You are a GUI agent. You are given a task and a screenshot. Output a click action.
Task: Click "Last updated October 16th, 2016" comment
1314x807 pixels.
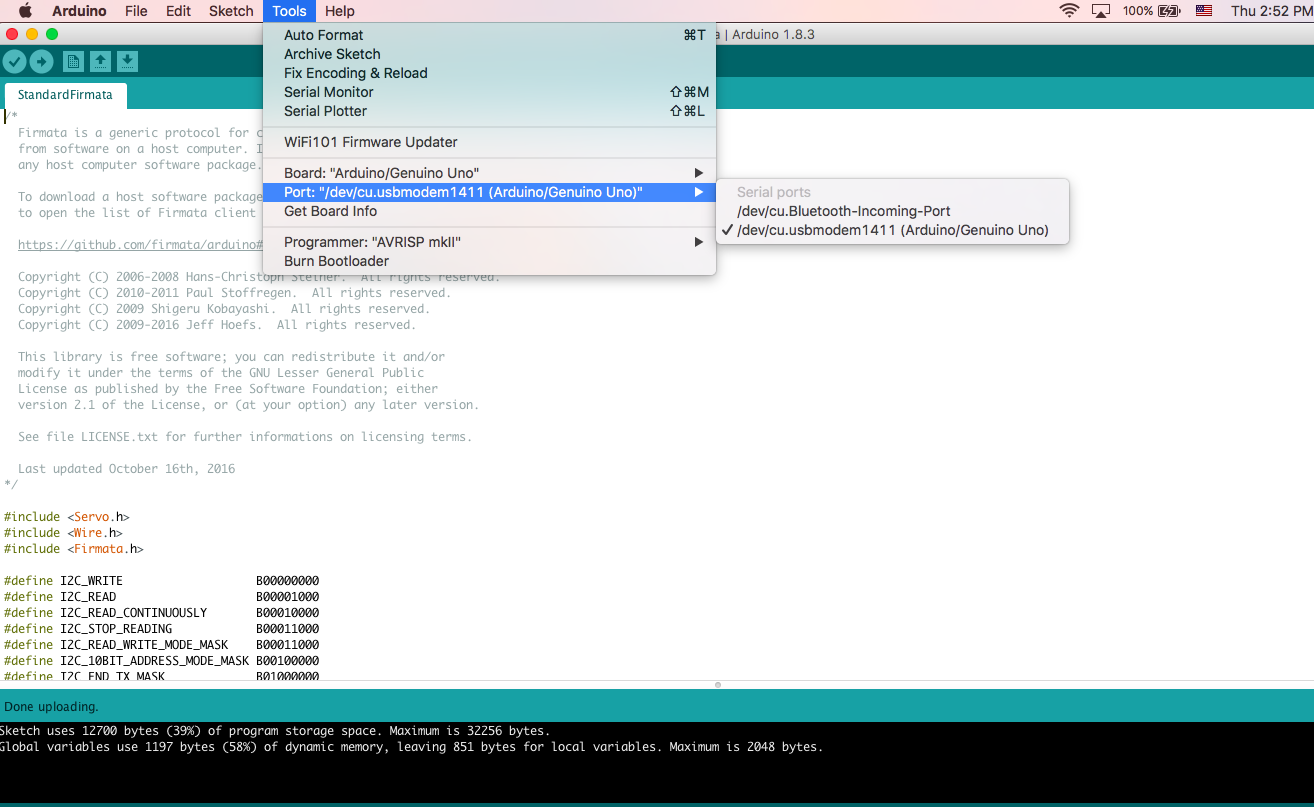pos(126,469)
